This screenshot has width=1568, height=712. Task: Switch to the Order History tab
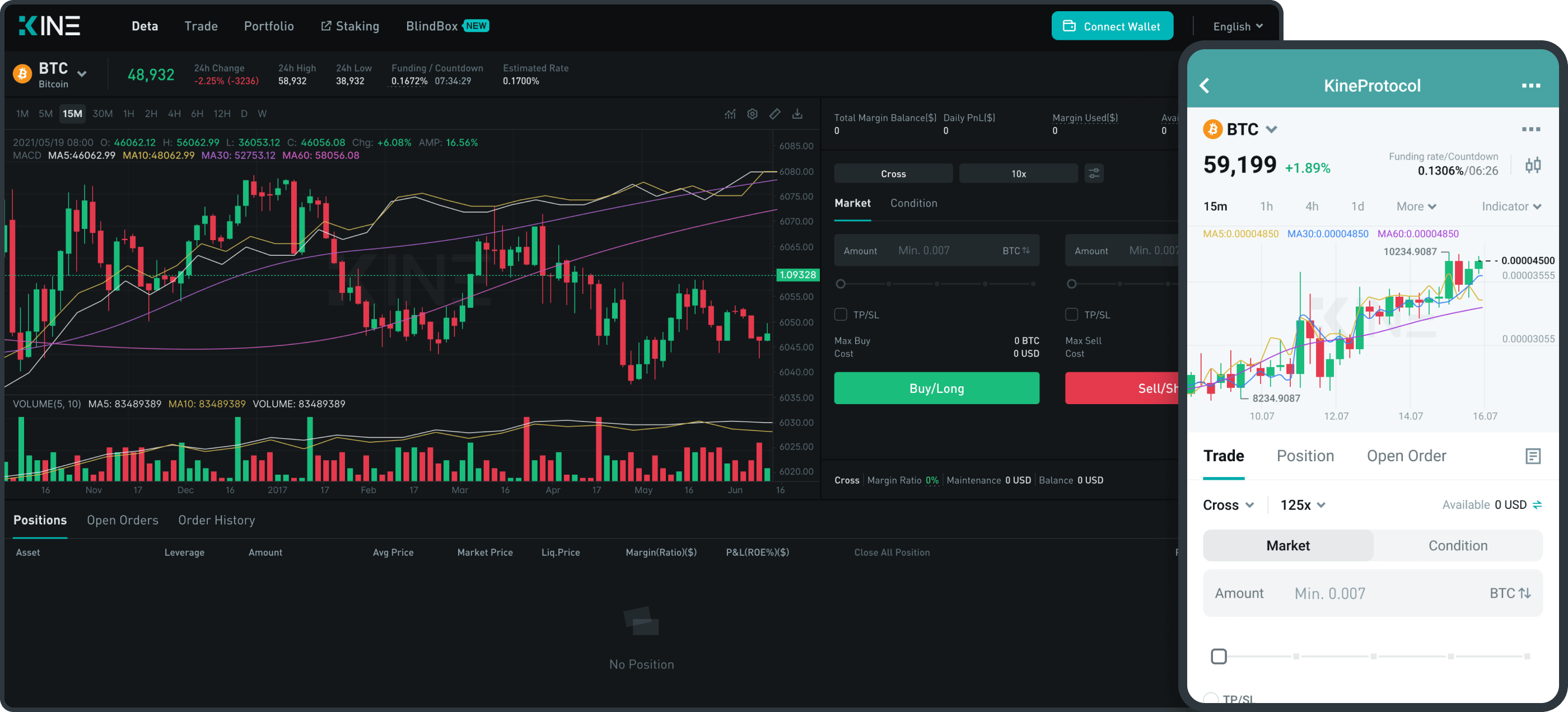(x=217, y=521)
